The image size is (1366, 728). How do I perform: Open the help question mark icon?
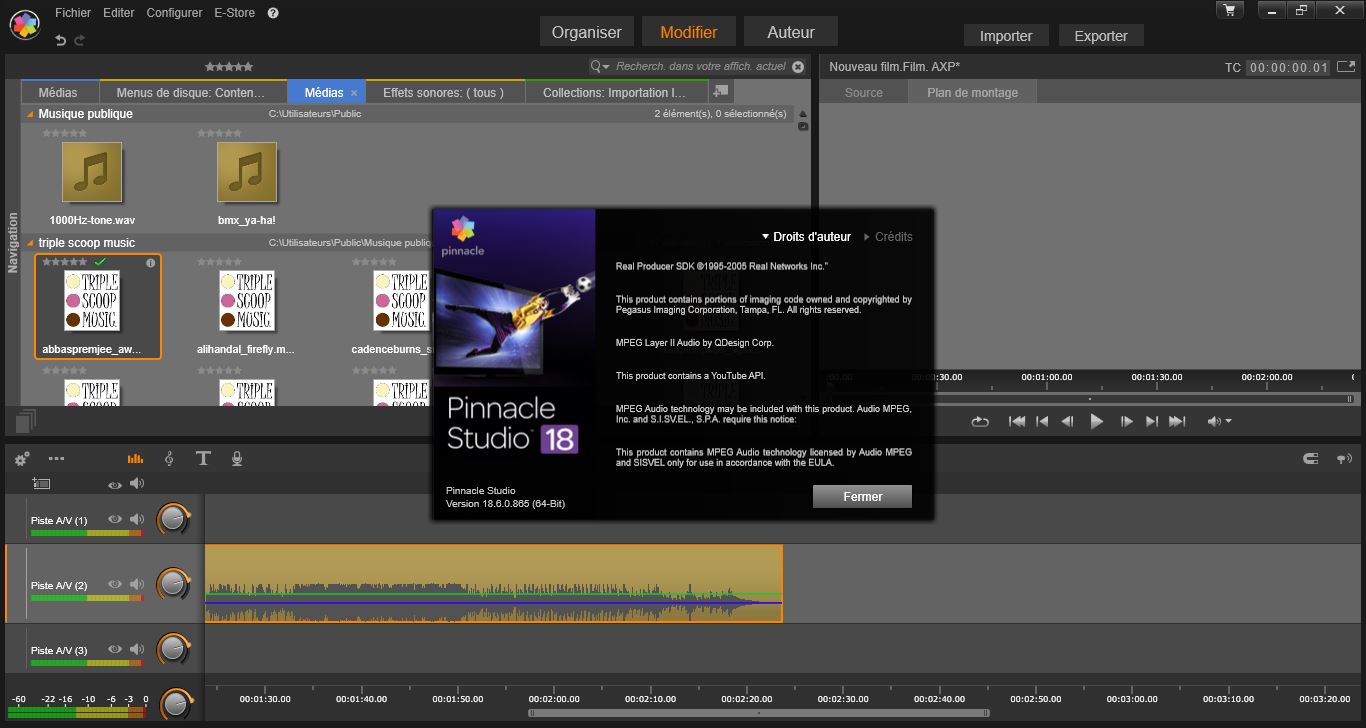(273, 13)
